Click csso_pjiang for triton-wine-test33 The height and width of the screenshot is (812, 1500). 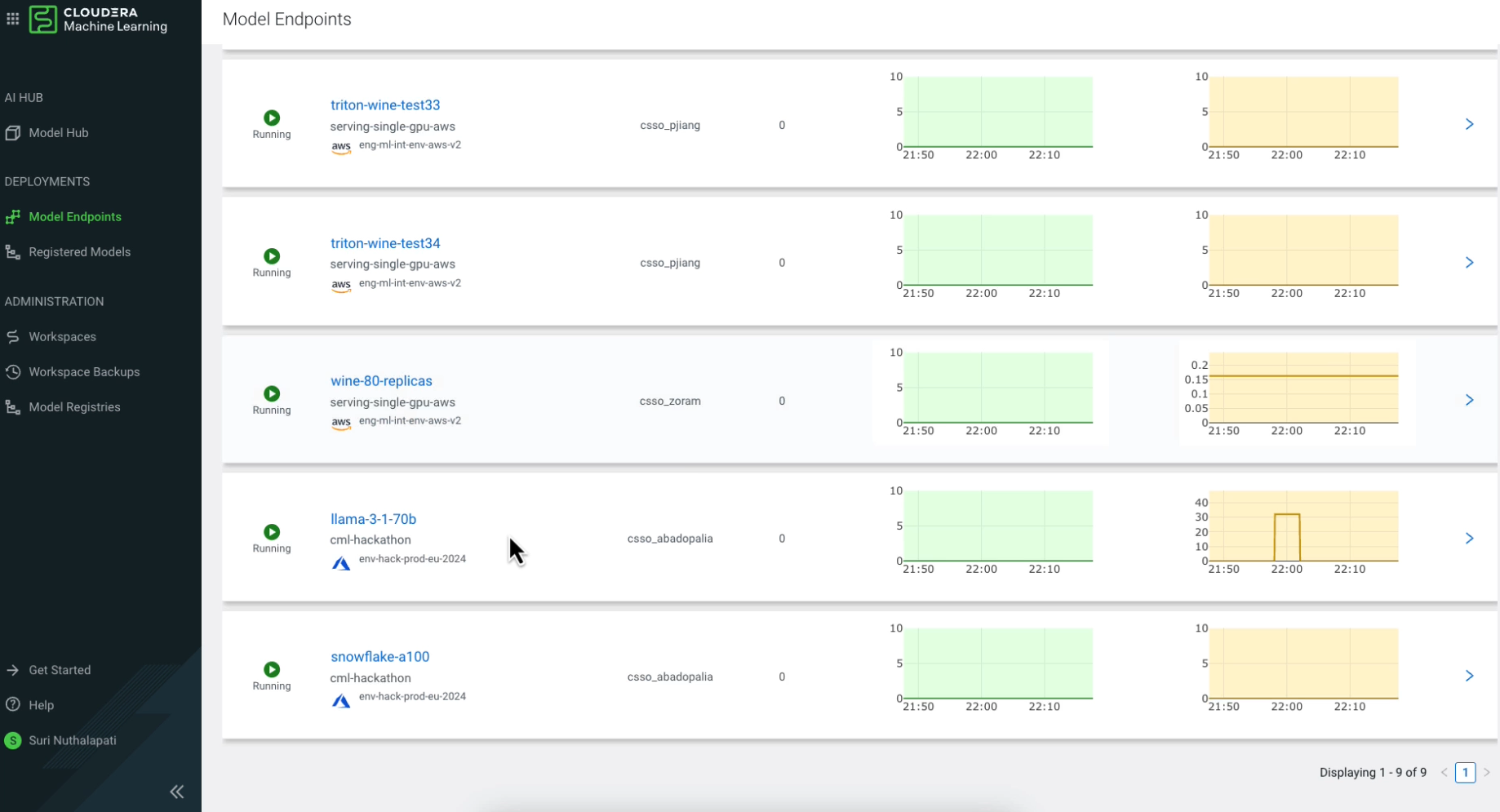coord(670,125)
